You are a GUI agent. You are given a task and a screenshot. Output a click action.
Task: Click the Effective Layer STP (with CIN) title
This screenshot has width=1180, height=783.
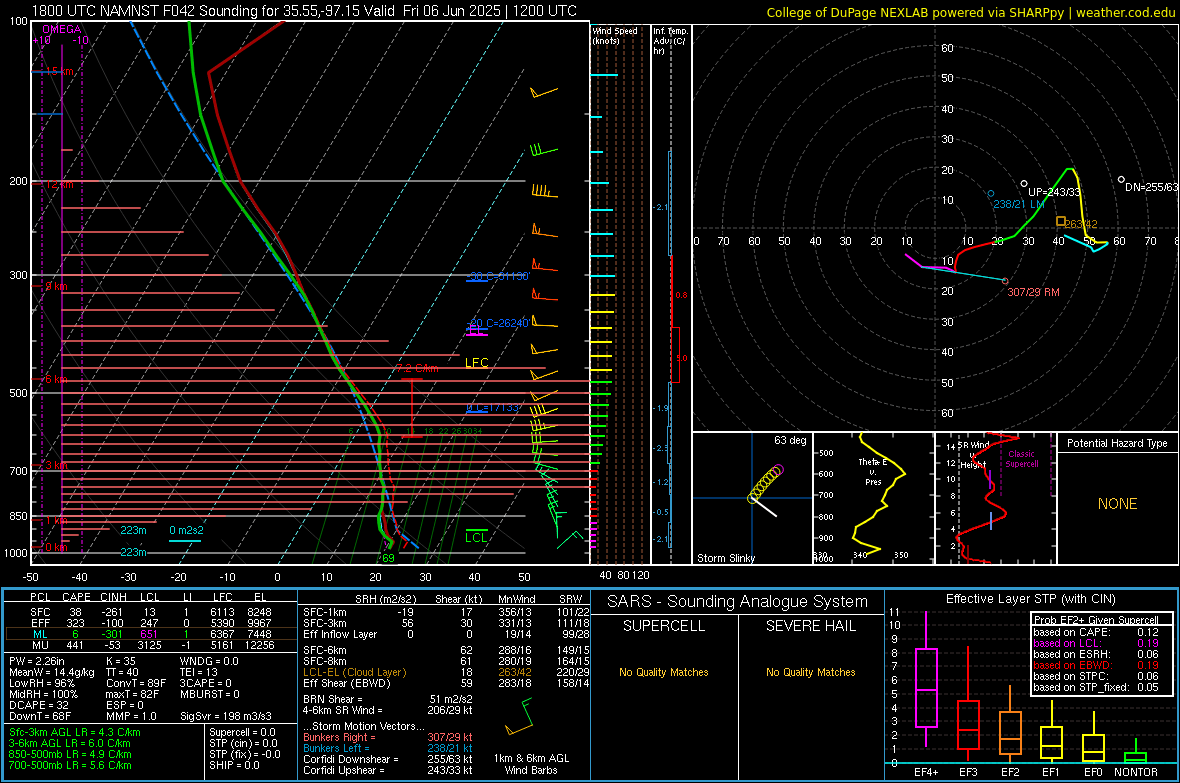(x=1030, y=599)
